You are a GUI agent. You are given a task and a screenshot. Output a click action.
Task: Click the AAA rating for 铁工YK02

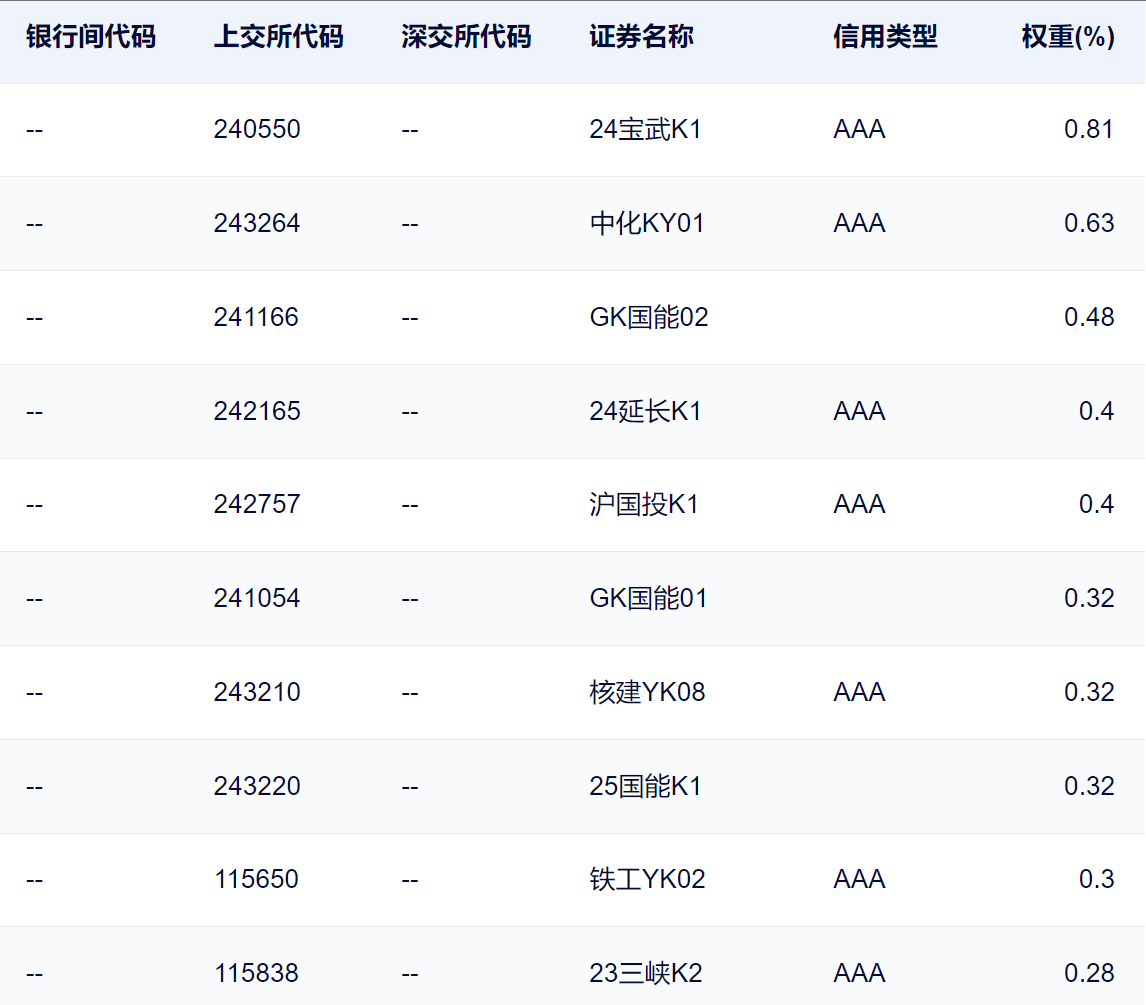(x=860, y=879)
